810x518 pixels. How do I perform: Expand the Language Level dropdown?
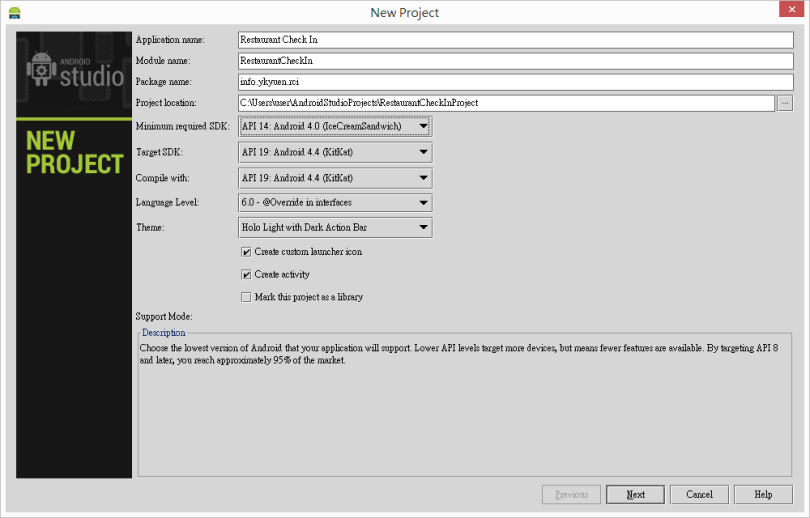tap(335, 203)
